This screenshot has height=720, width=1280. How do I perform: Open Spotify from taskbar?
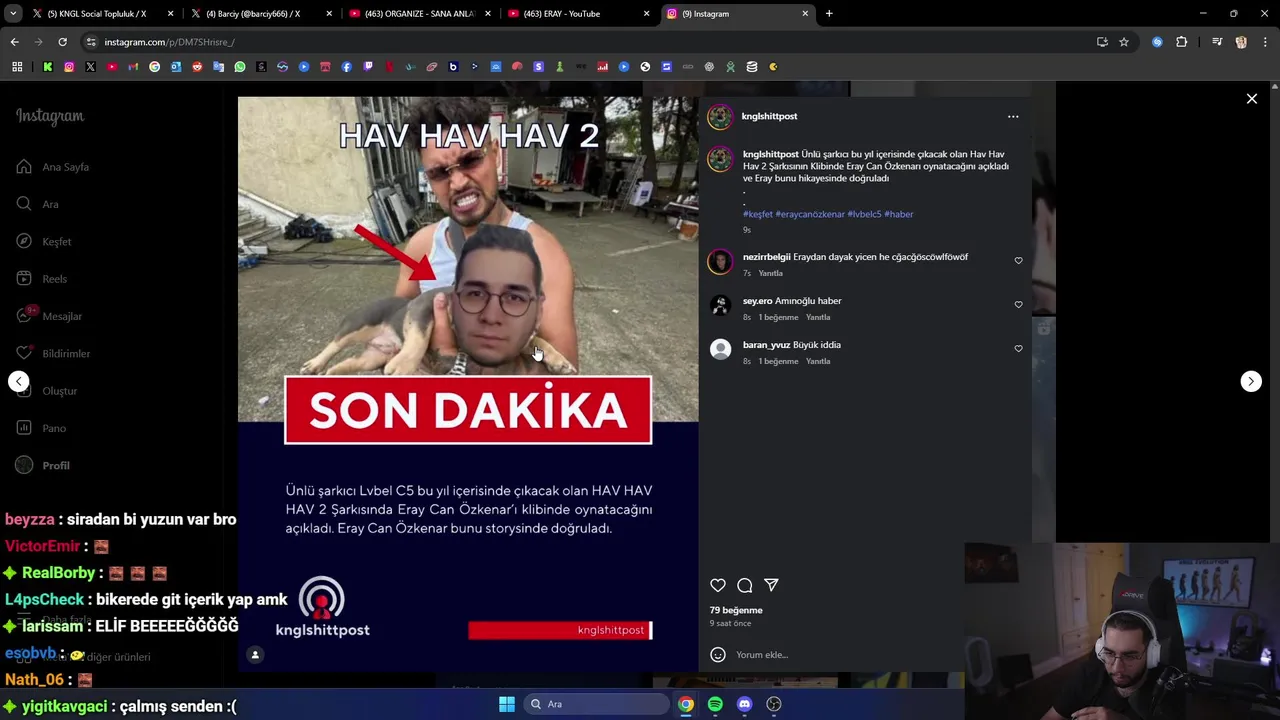click(715, 704)
